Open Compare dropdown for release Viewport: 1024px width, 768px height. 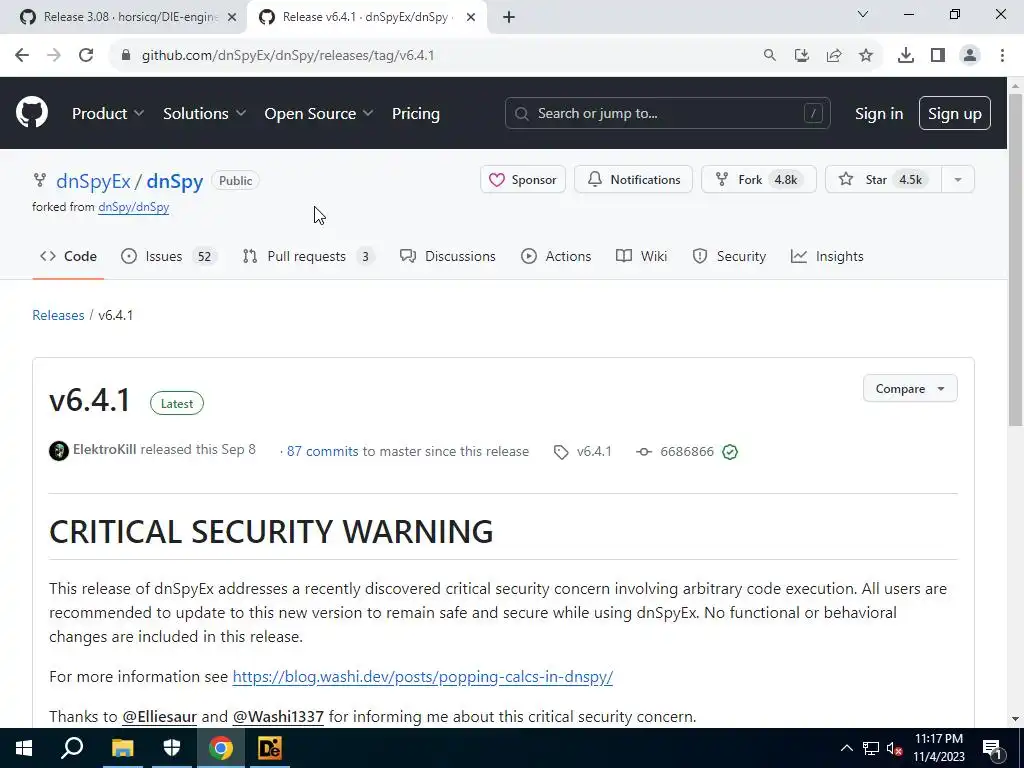pos(910,389)
